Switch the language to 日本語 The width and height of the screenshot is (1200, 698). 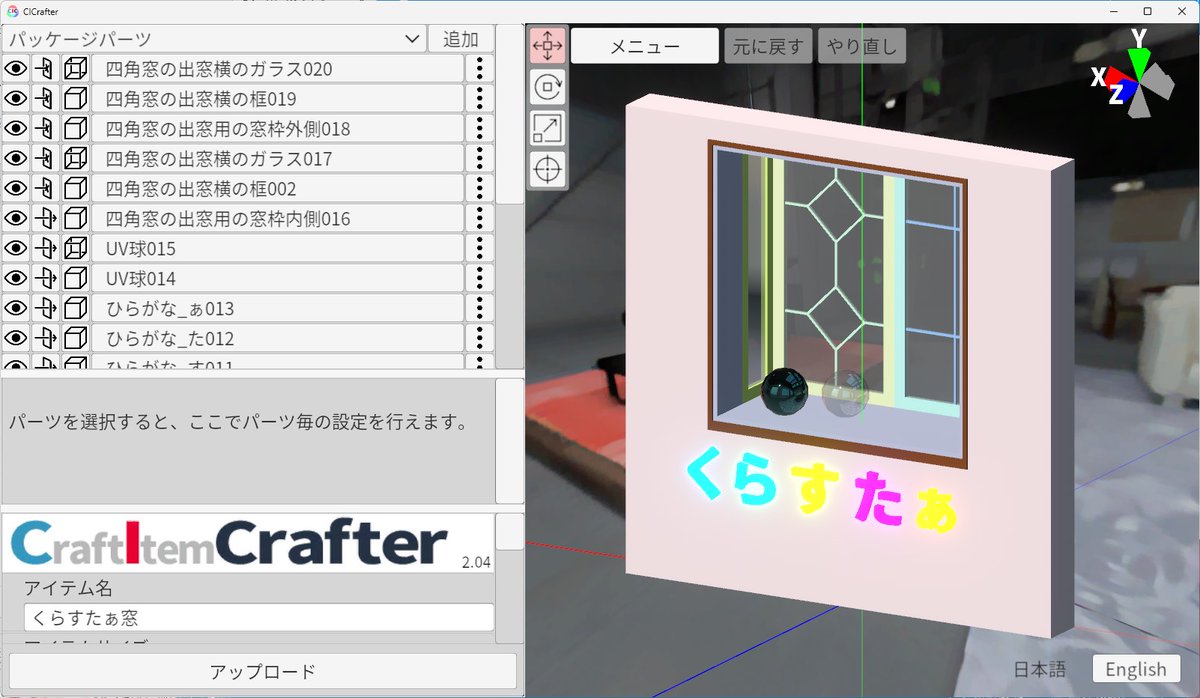pyautogui.click(x=1040, y=669)
